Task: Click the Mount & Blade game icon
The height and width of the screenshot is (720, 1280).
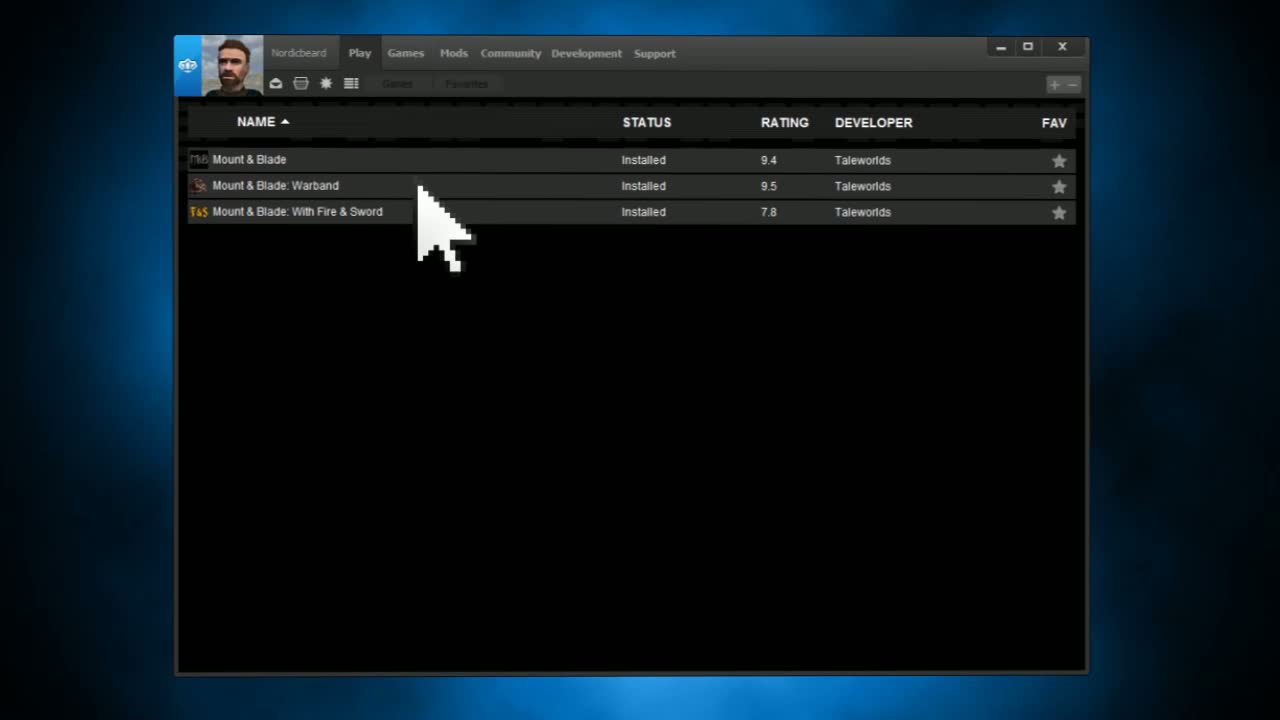Action: pos(199,160)
